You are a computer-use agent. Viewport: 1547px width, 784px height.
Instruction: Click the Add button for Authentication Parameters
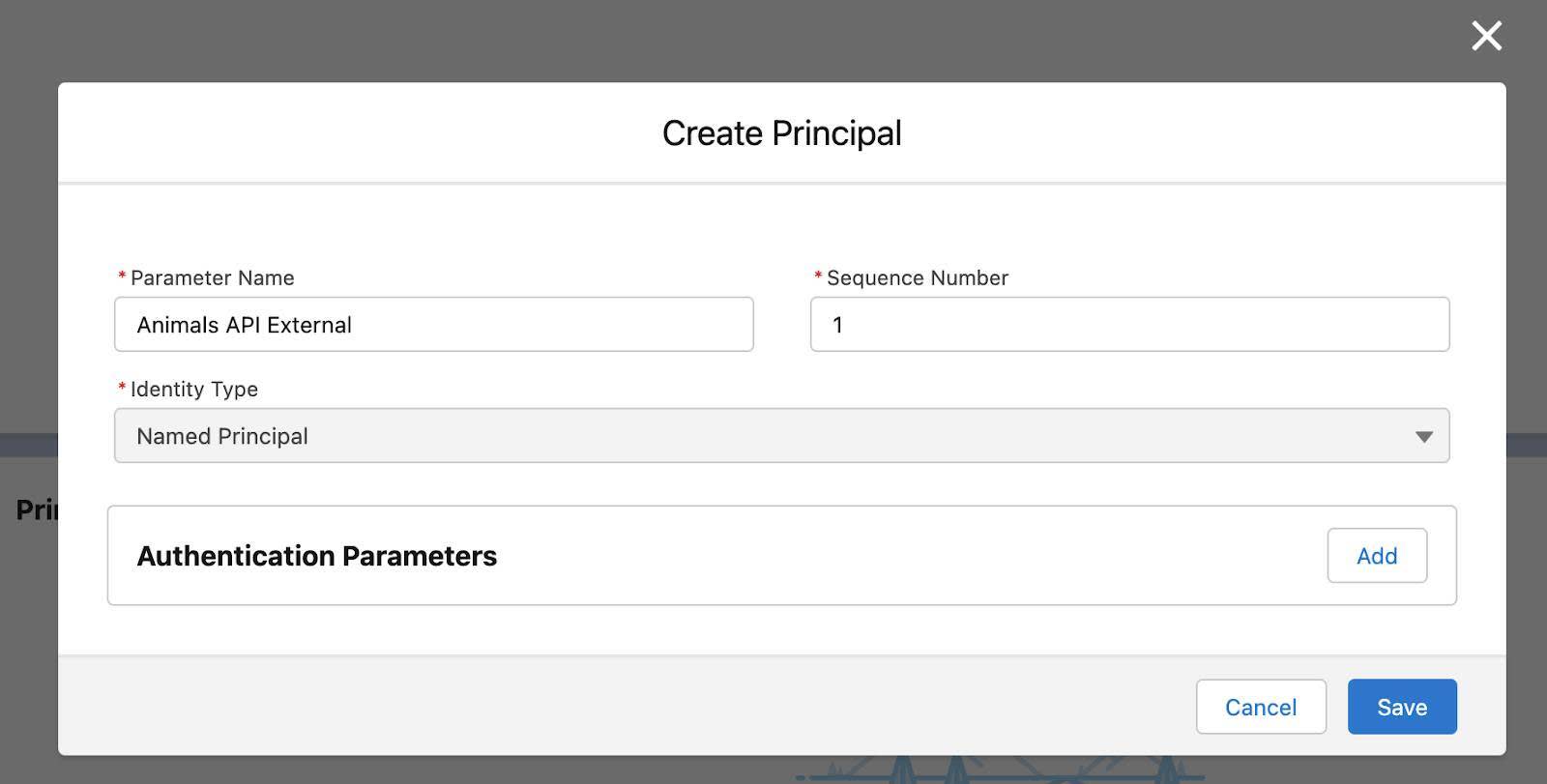[1378, 556]
